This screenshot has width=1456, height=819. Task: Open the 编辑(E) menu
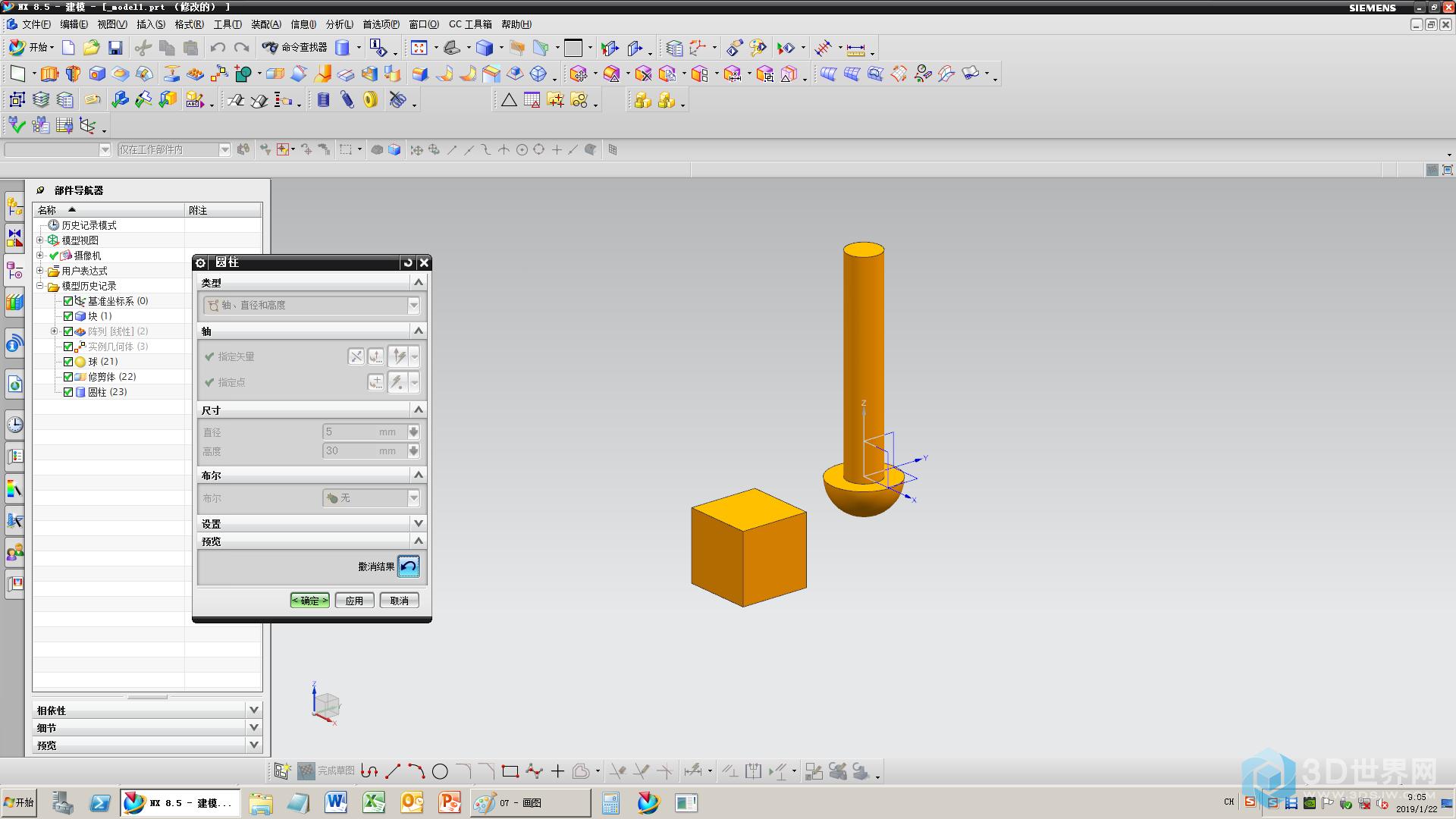(74, 24)
